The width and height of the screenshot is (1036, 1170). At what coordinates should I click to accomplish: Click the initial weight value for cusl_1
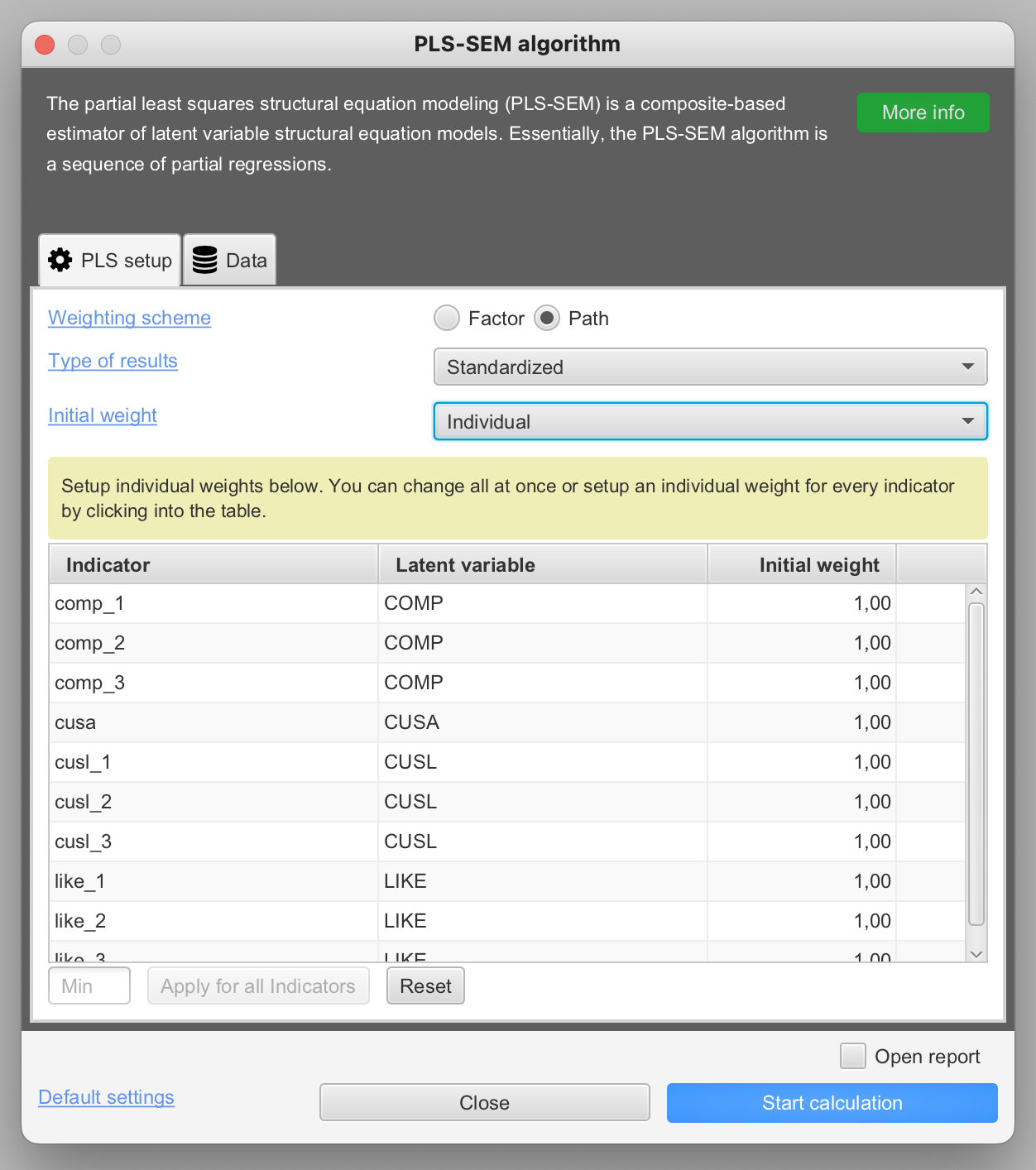(802, 762)
